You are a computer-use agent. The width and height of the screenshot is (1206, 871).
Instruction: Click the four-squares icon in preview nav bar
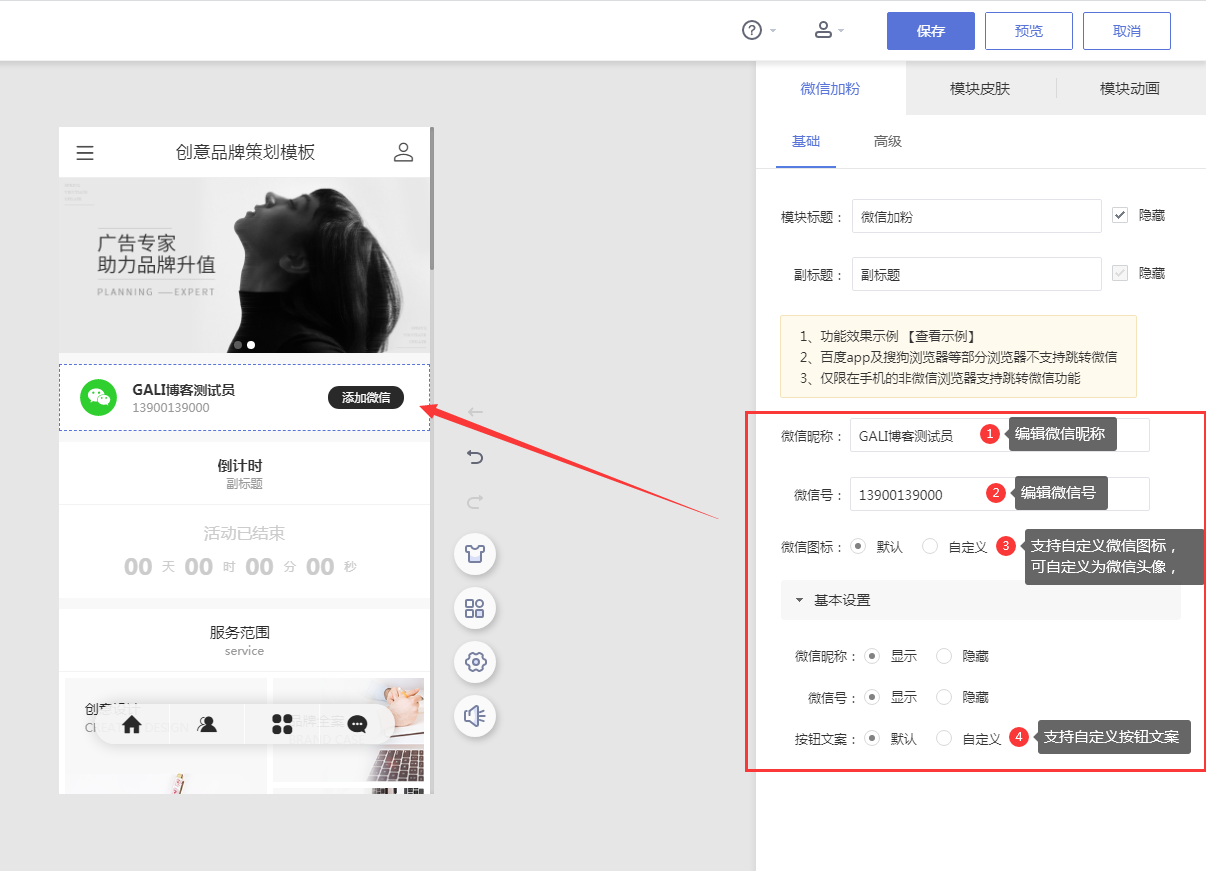click(282, 725)
